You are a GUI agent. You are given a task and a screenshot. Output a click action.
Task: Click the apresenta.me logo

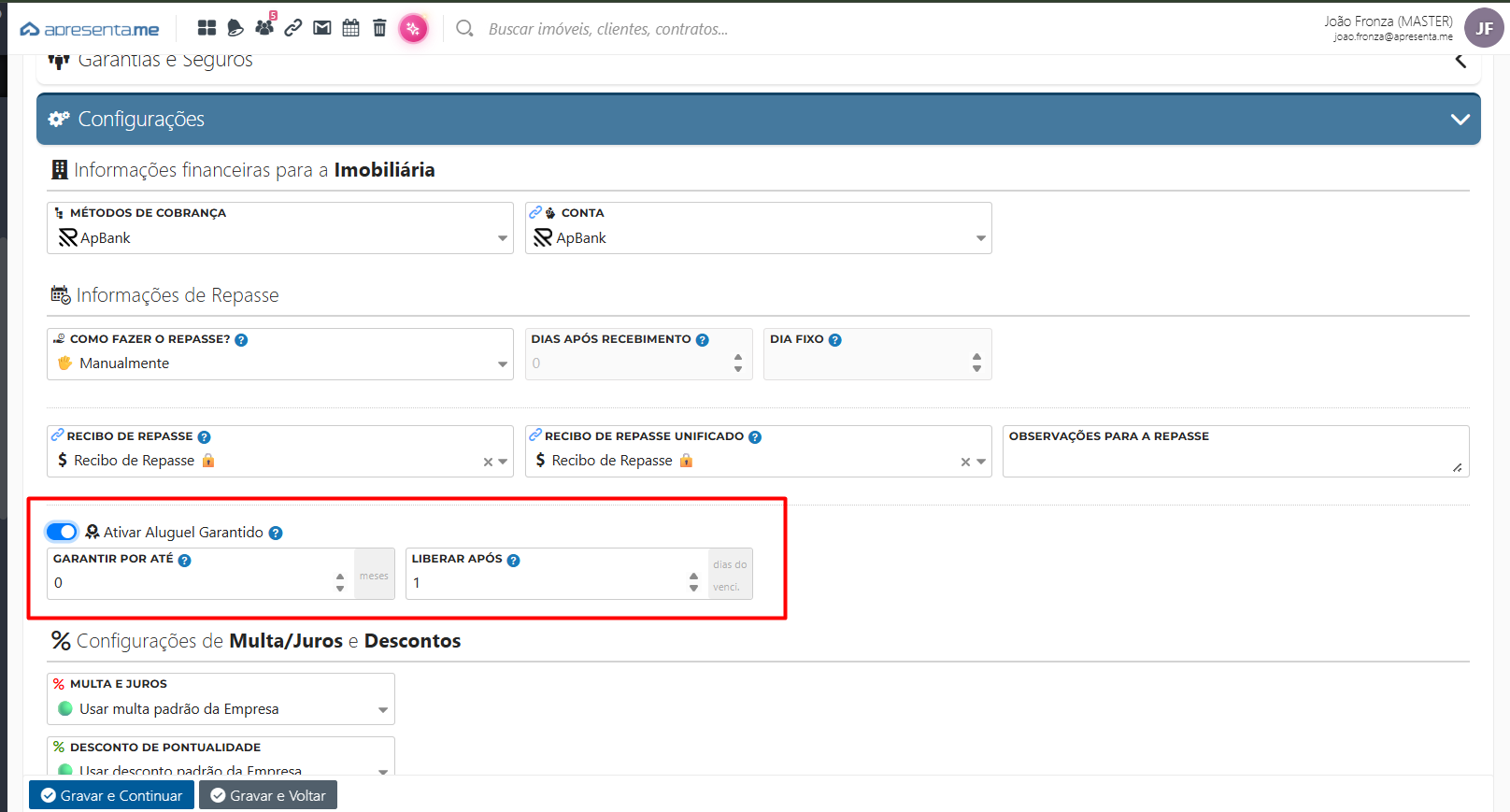click(x=90, y=30)
